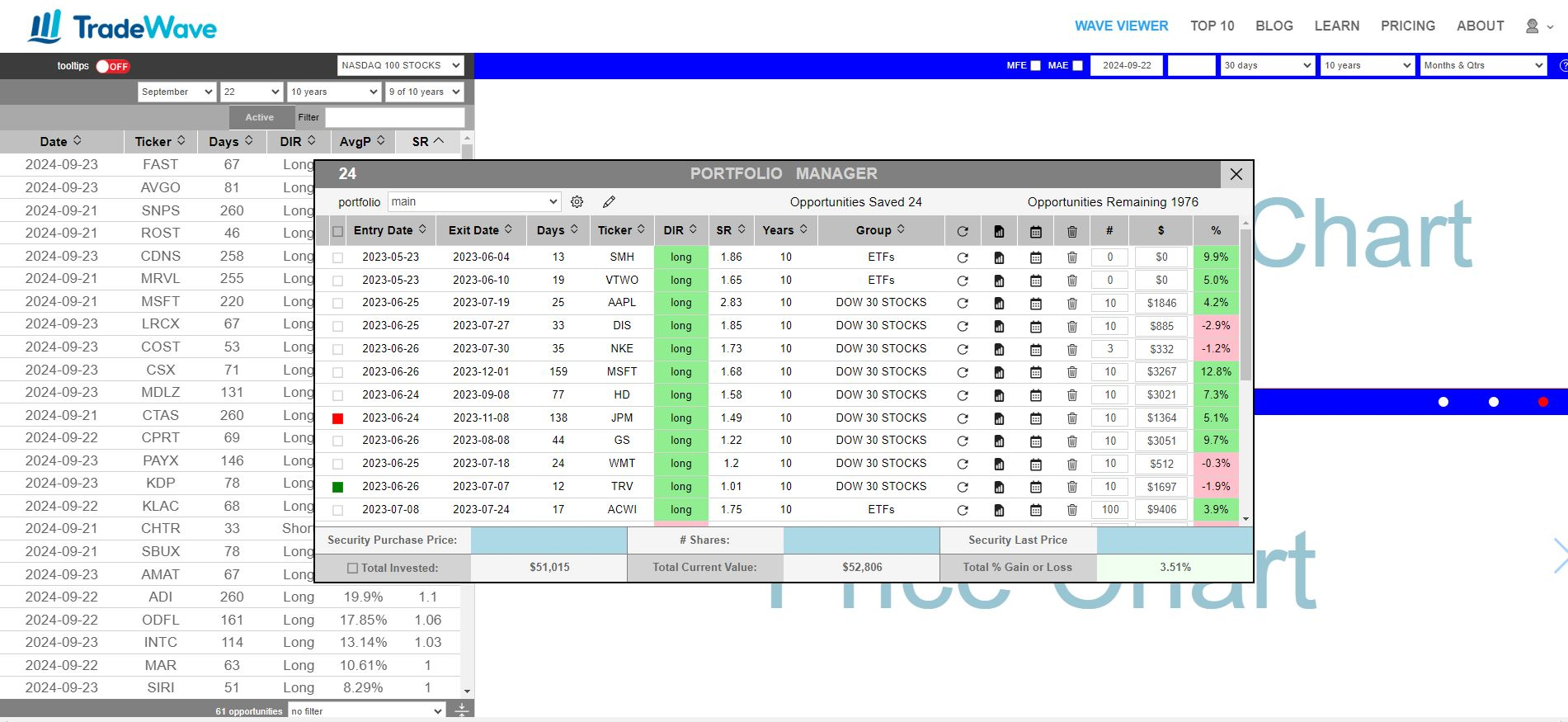Click the refresh-all icon in table header
The image size is (1568, 722).
click(963, 232)
